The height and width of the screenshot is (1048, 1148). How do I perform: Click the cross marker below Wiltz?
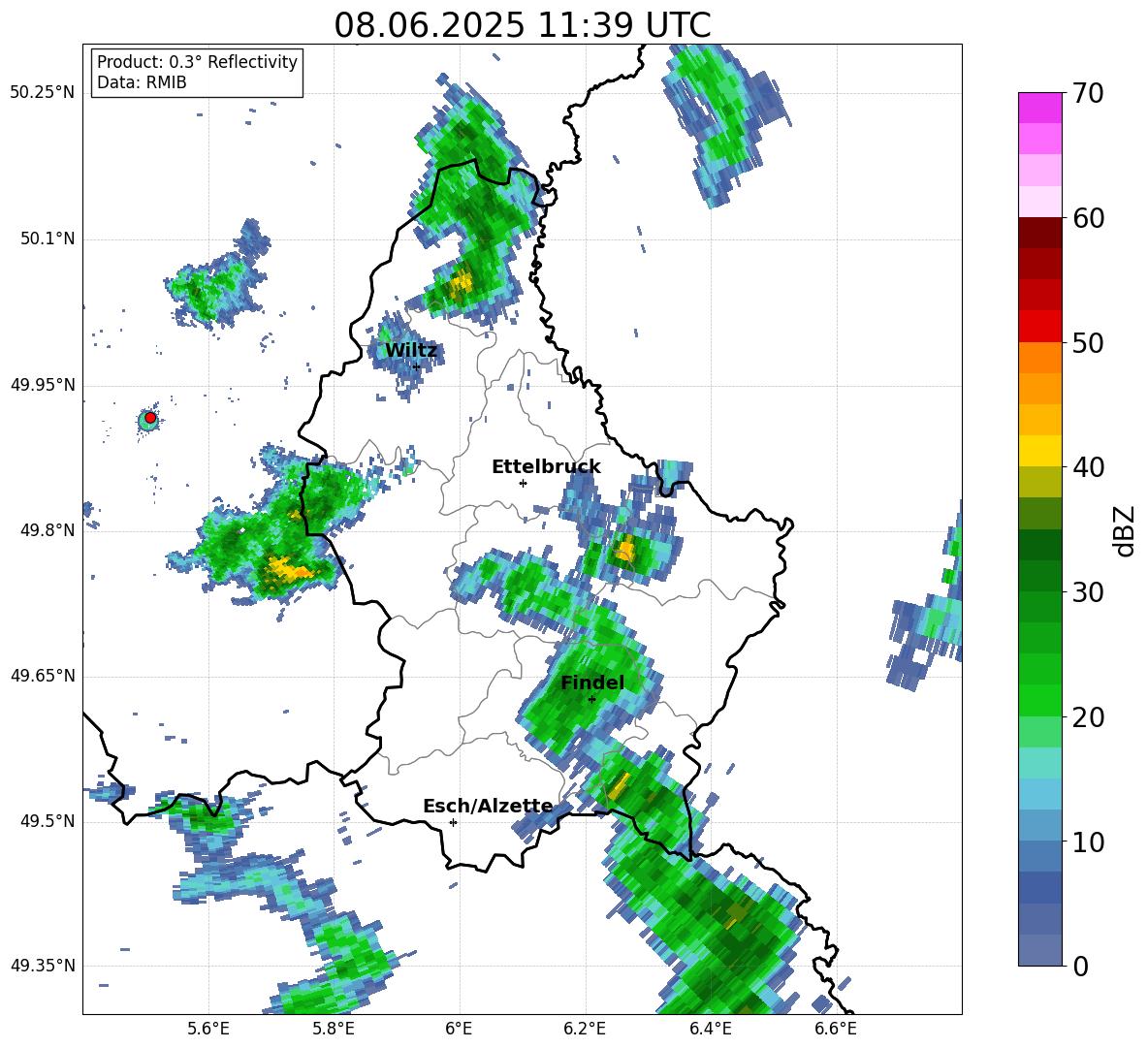pyautogui.click(x=416, y=365)
